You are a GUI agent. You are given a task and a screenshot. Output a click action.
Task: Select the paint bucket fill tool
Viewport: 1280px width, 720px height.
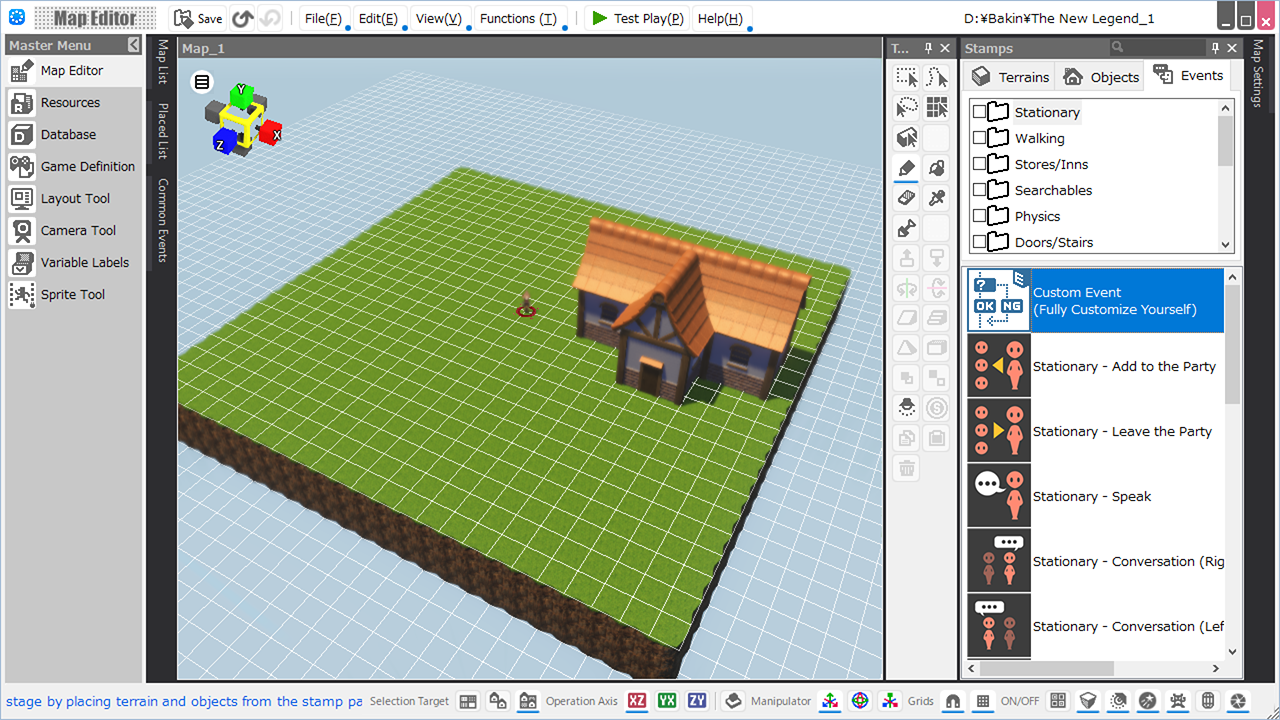tap(937, 168)
